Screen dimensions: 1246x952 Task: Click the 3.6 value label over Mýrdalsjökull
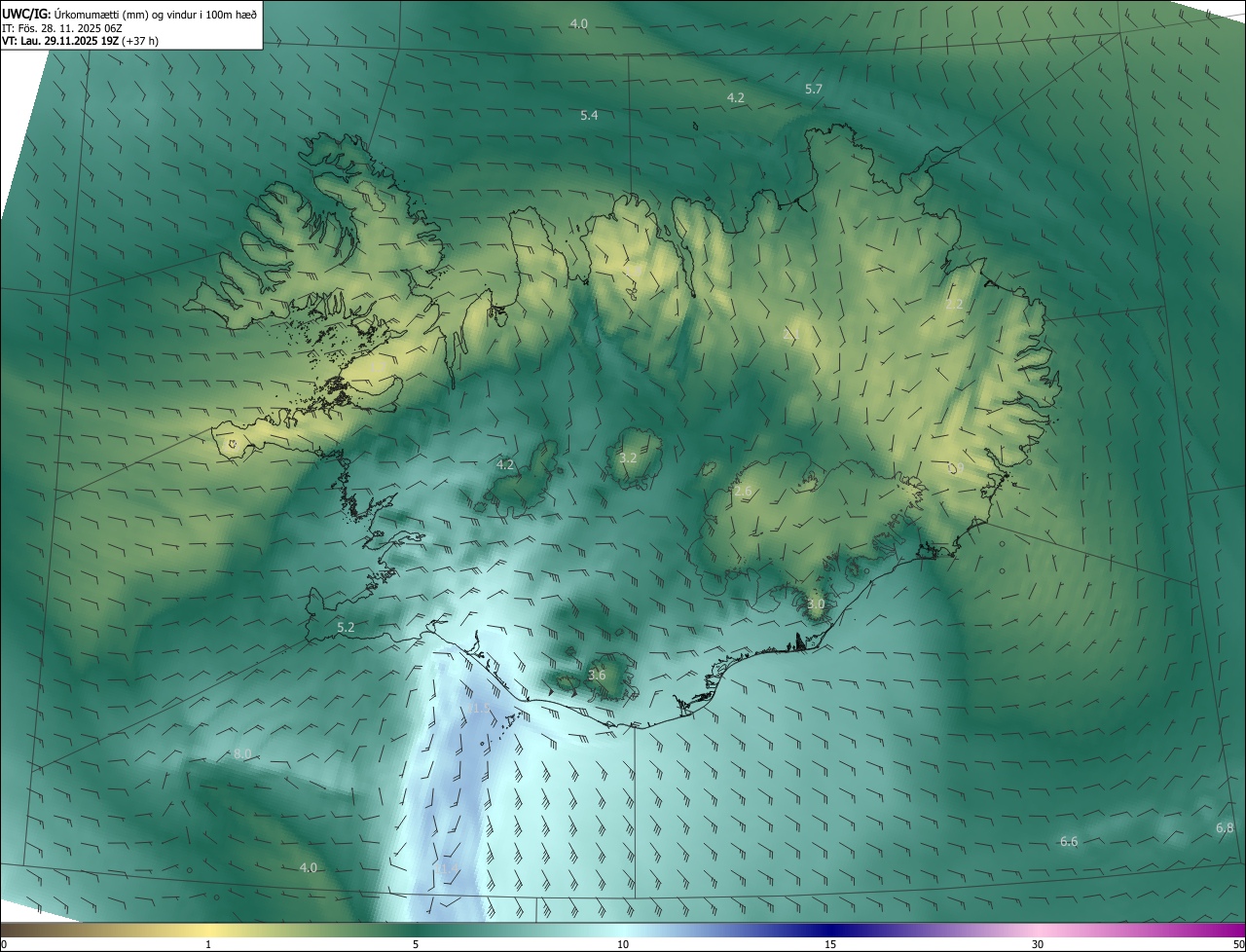click(597, 675)
